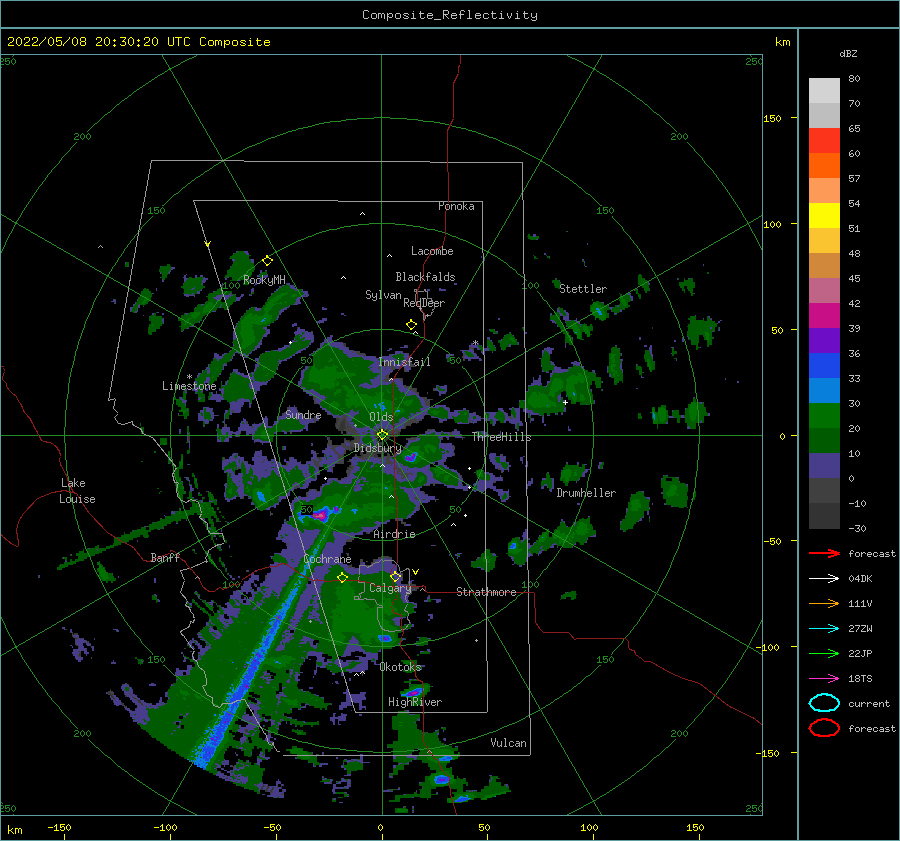Select the white 04DK arrow icon
The image size is (900, 841).
click(x=824, y=578)
